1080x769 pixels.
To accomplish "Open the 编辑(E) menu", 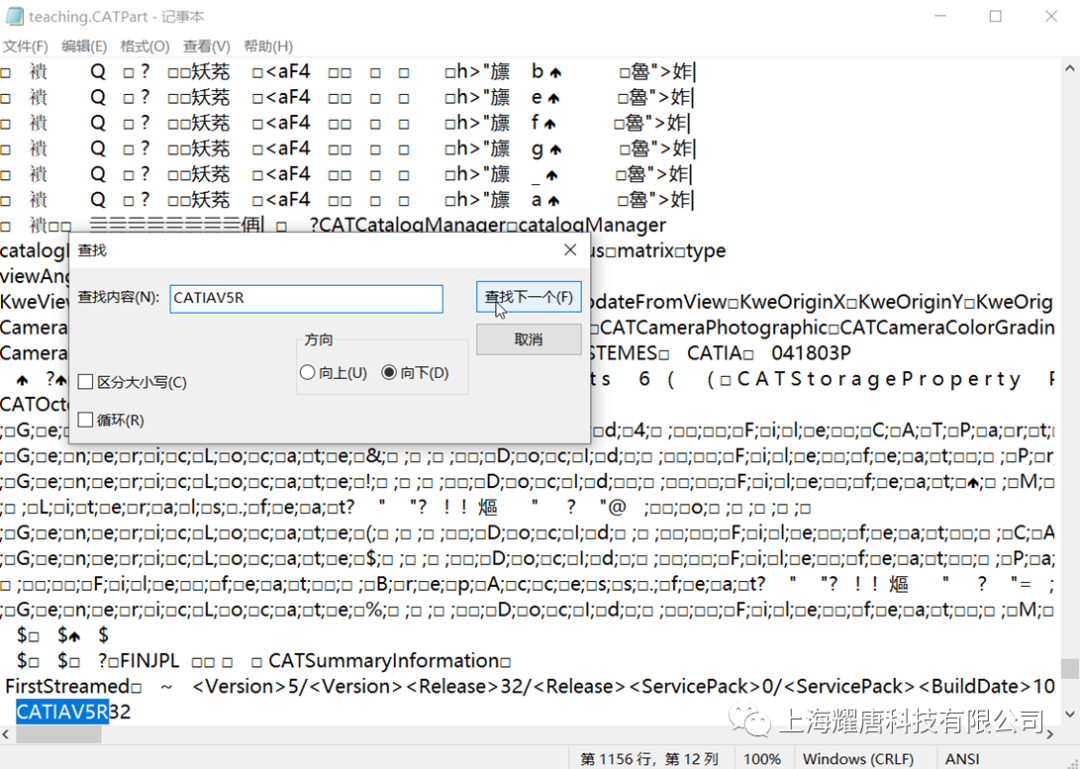I will pos(84,46).
